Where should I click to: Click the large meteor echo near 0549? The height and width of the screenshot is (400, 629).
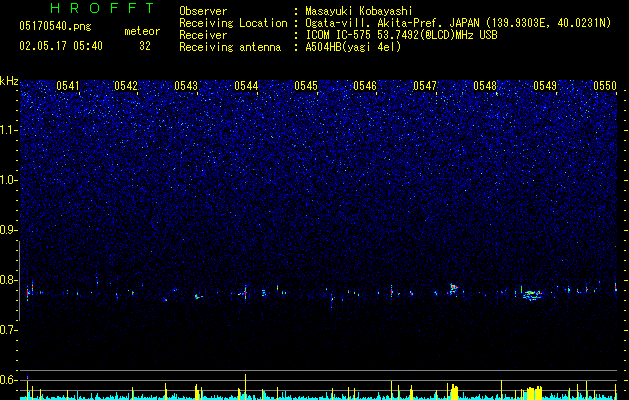tap(533, 295)
